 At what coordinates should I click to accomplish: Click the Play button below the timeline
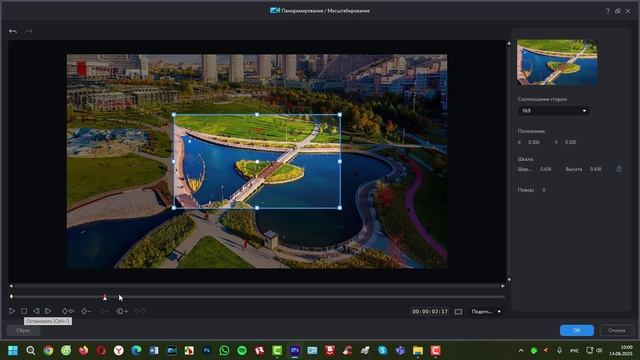tap(12, 311)
